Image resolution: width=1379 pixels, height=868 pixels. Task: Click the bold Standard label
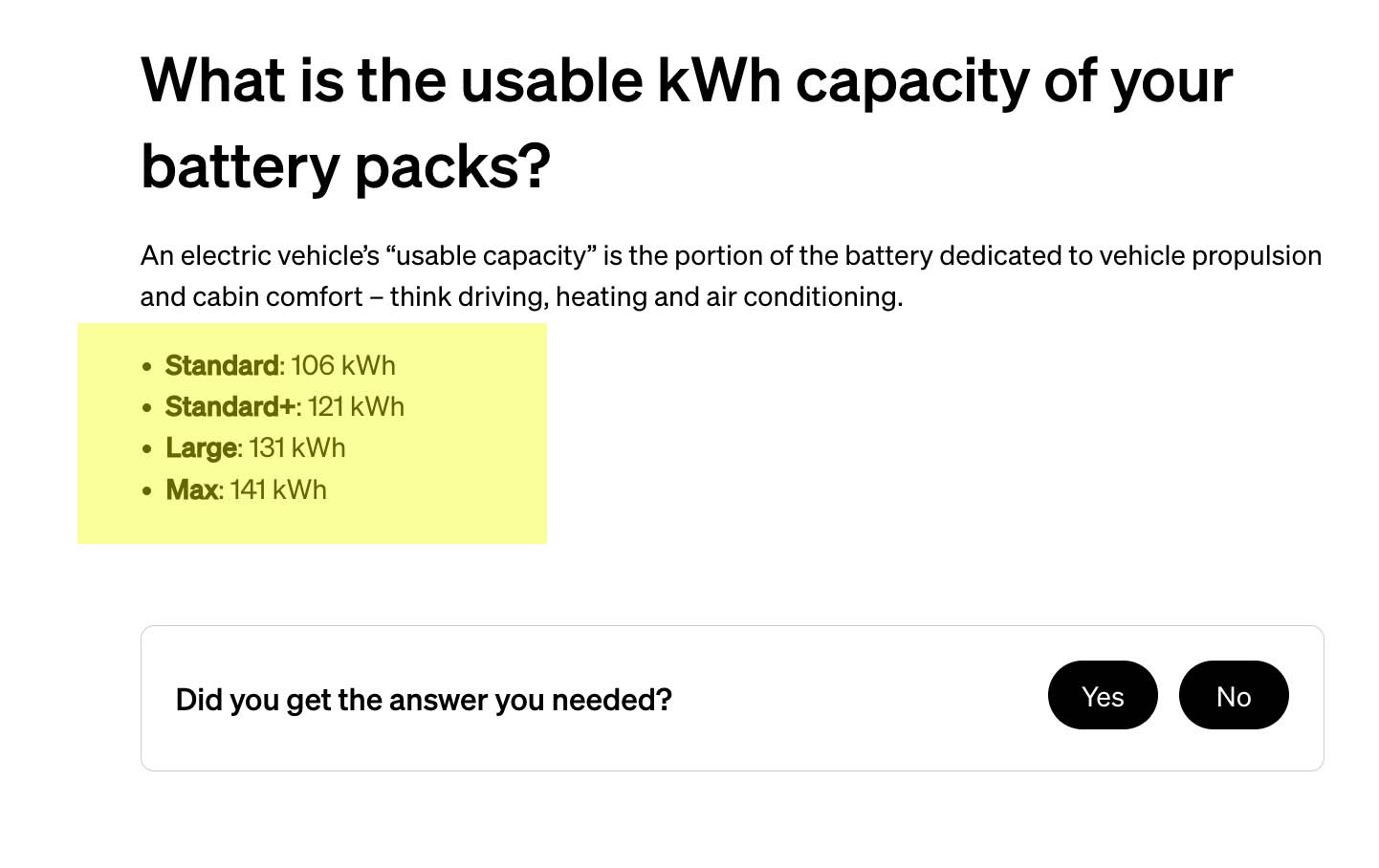coord(222,365)
